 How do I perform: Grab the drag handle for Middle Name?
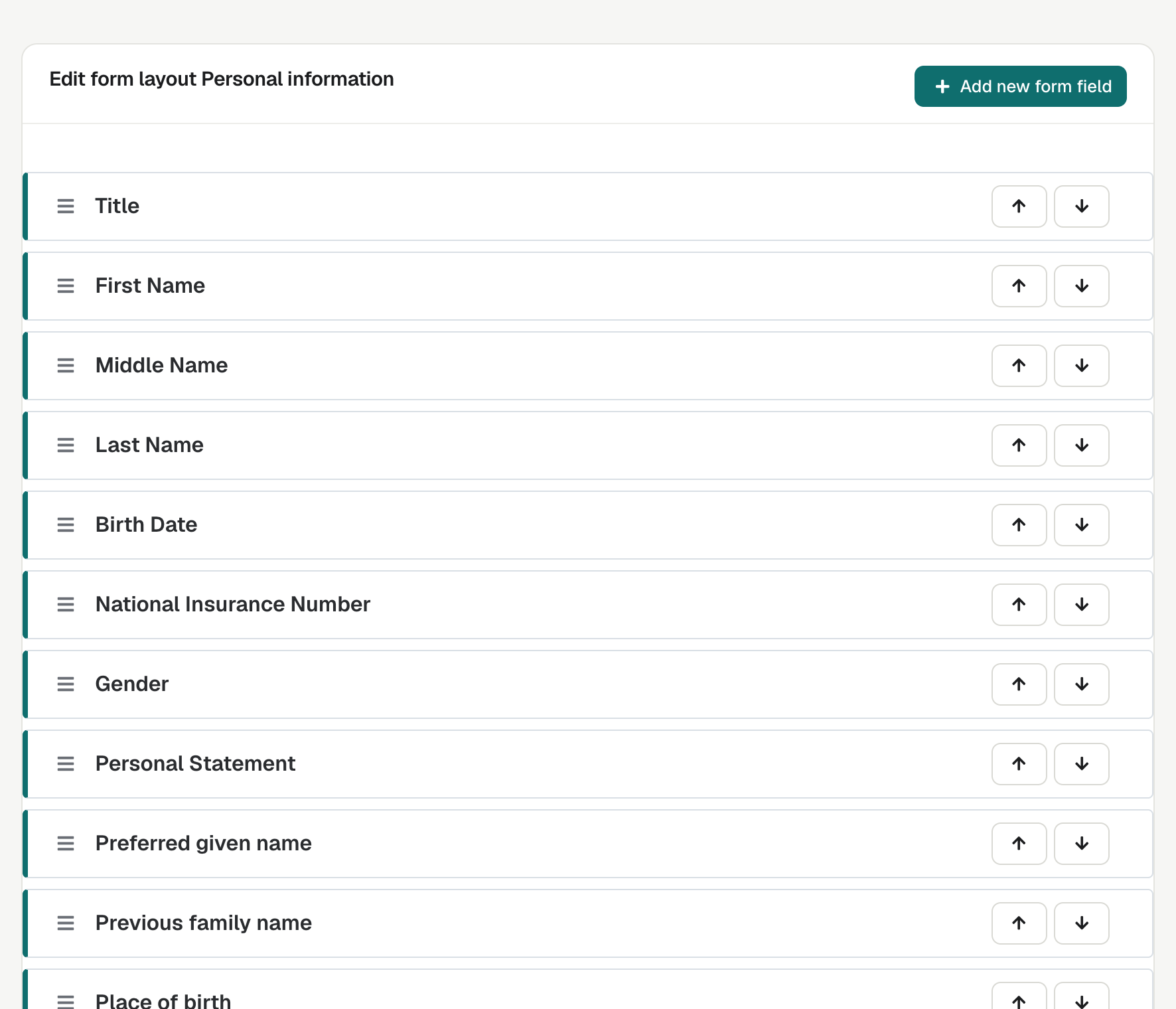point(66,366)
